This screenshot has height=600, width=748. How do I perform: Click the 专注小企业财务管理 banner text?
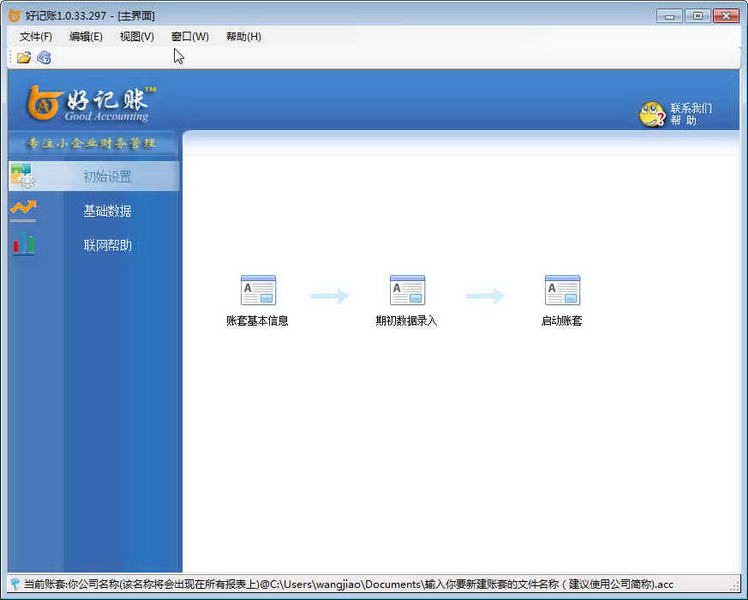(91, 143)
